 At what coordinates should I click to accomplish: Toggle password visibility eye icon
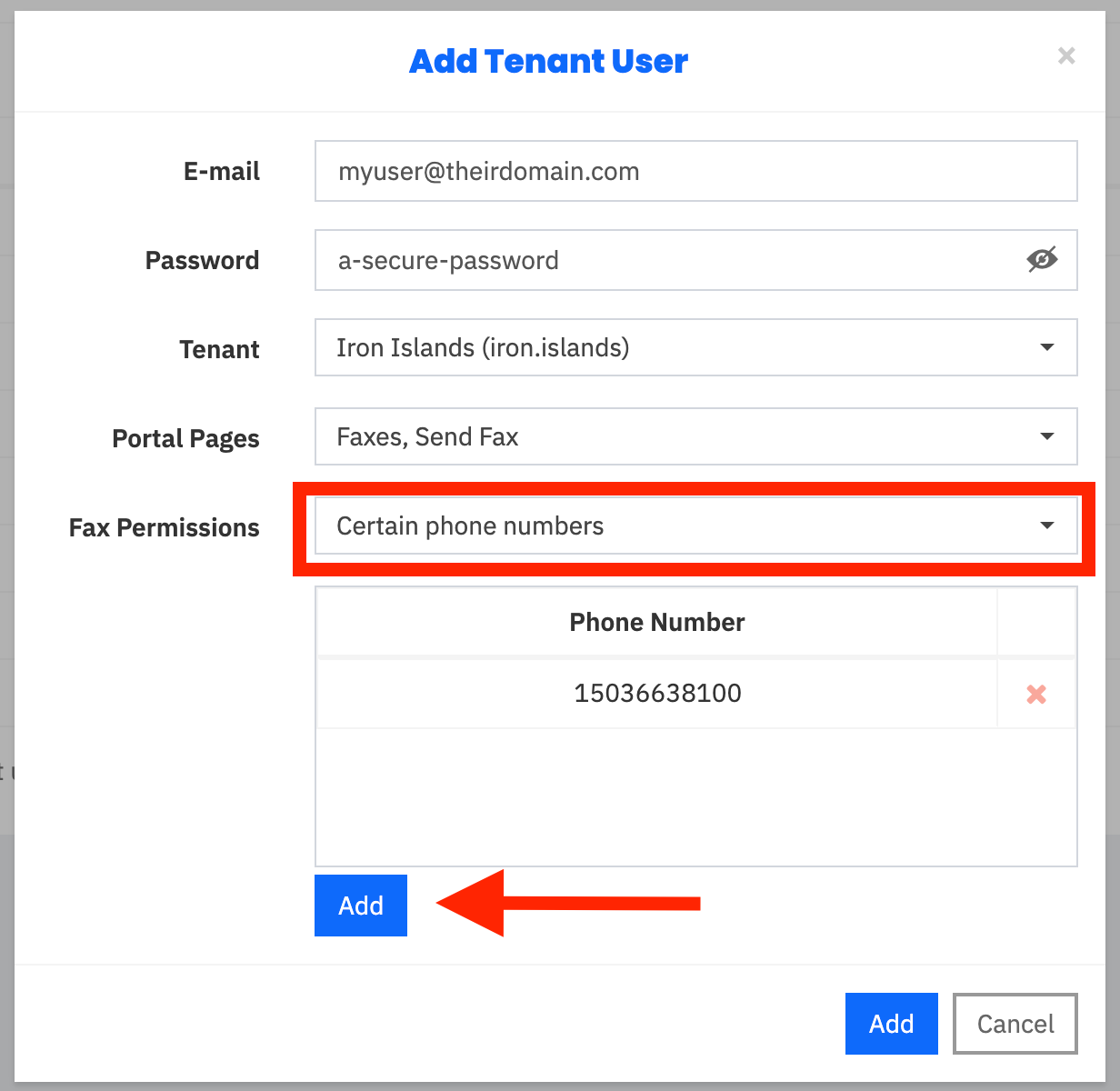click(x=1042, y=260)
